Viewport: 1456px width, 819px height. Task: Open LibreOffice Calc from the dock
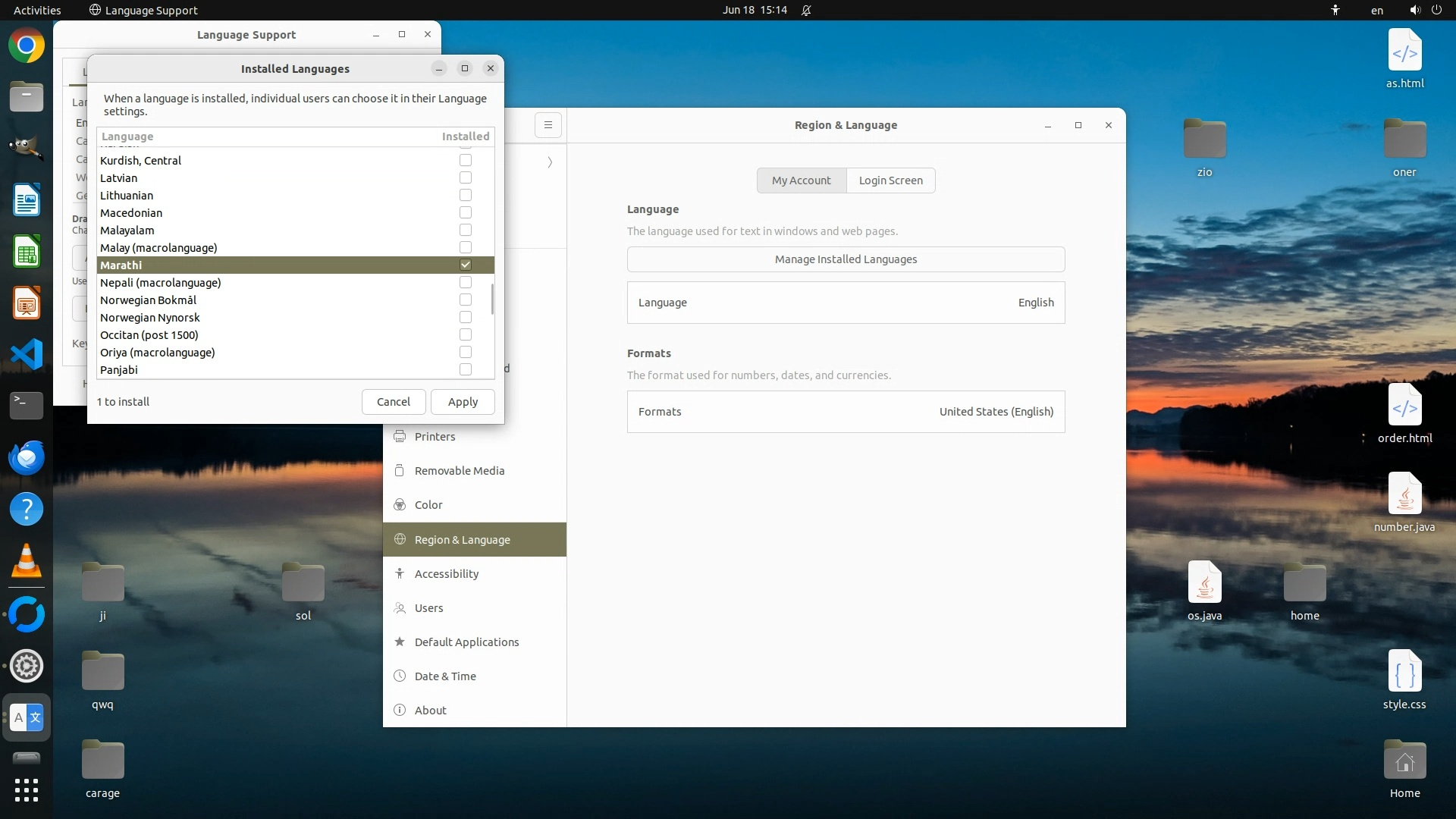pyautogui.click(x=27, y=252)
